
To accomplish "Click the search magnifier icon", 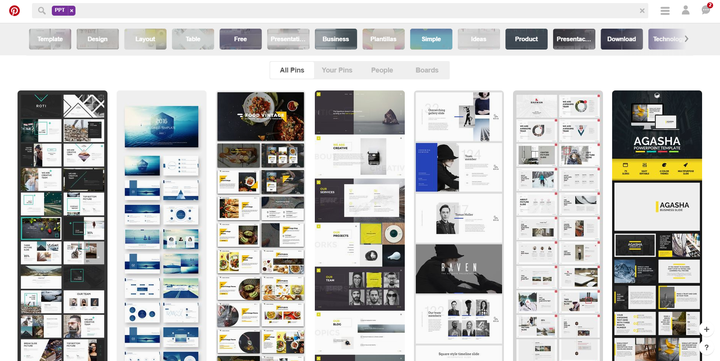I will click(42, 11).
